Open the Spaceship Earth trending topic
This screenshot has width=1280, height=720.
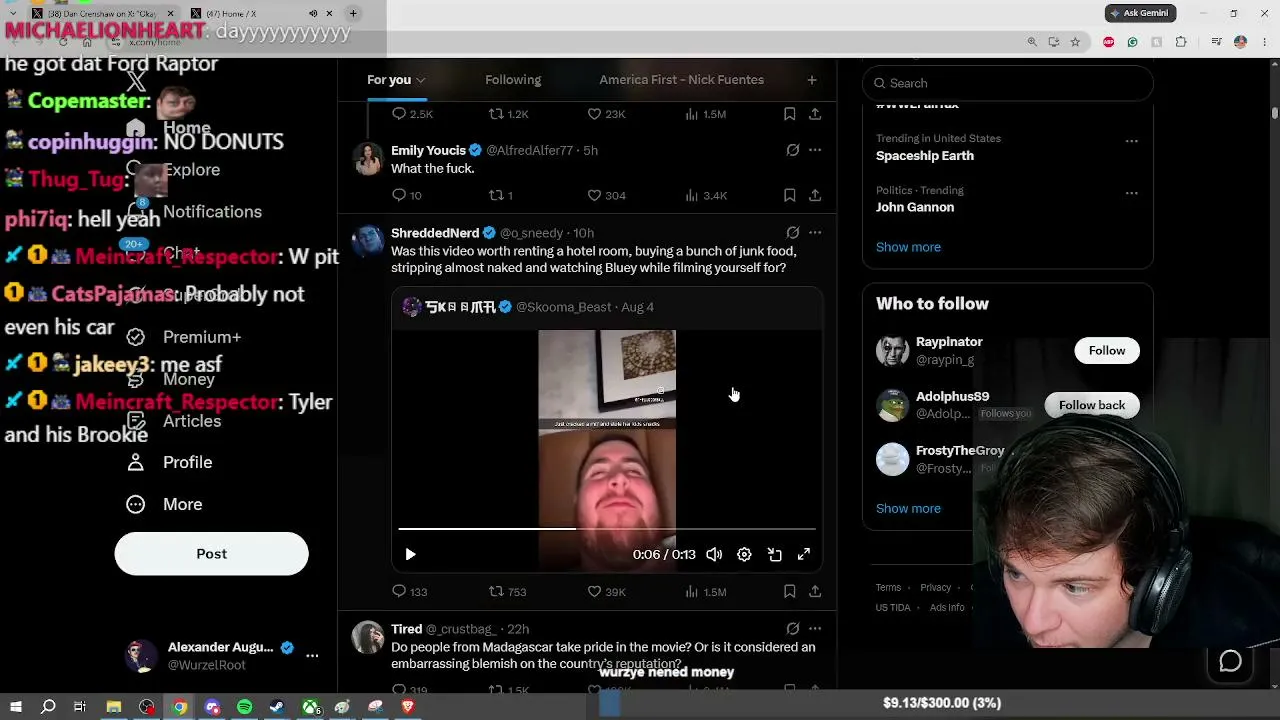tap(925, 156)
